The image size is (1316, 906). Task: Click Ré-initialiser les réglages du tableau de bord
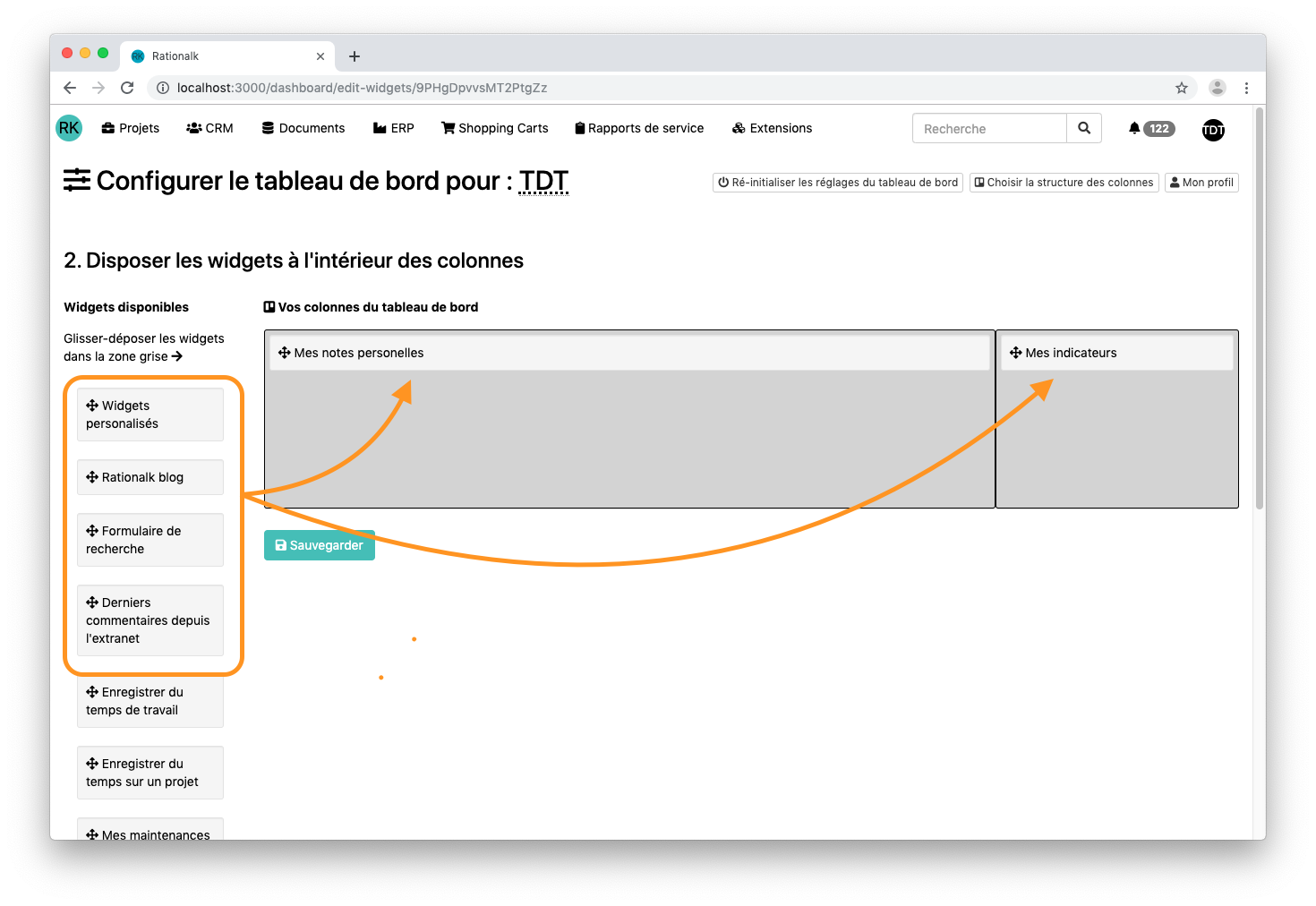(838, 183)
